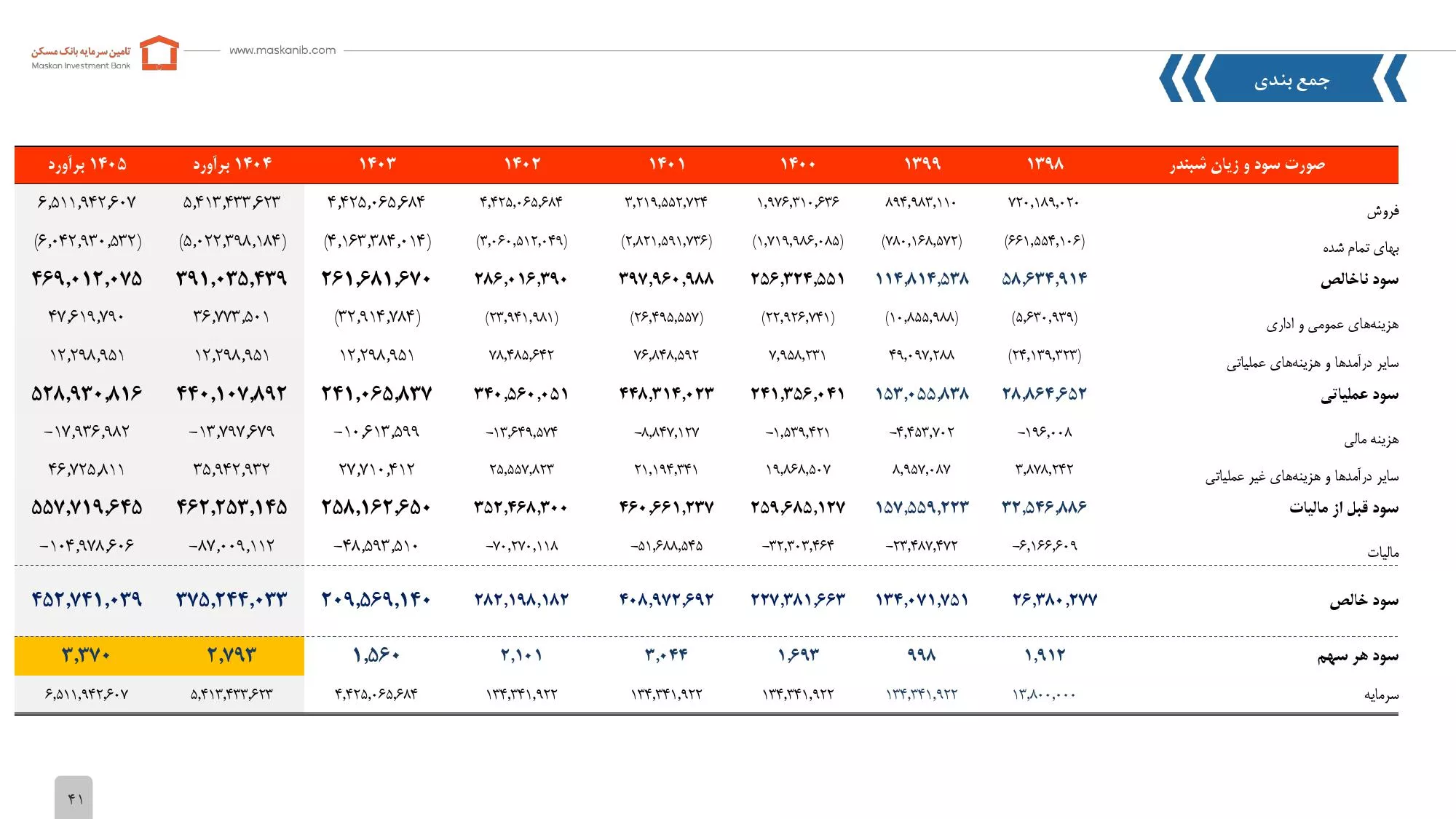Select the ۱۴۰۵ برآورد column header

pos(87,165)
